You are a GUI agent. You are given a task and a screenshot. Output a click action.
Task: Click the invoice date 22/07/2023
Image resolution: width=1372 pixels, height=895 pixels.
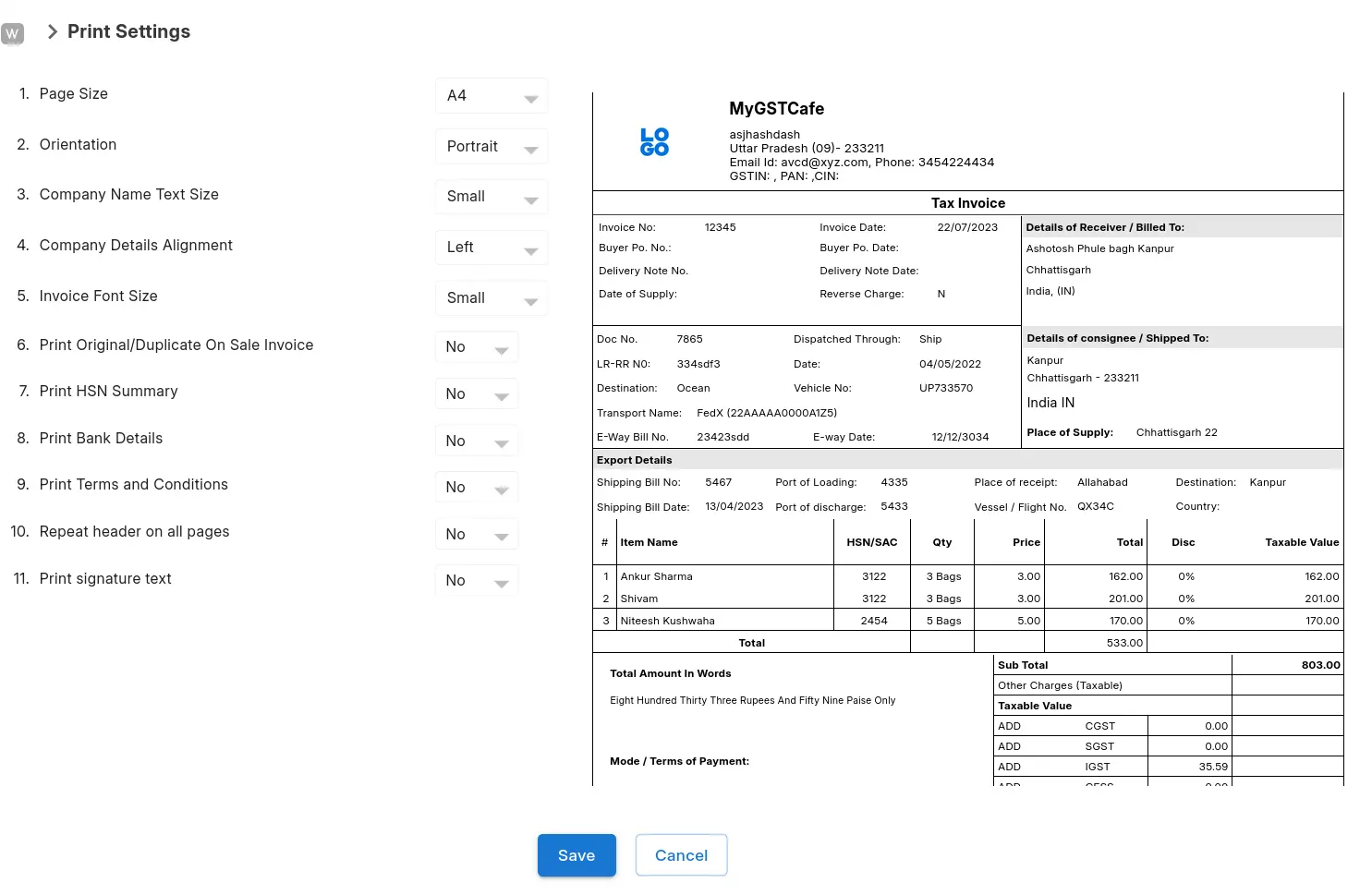(967, 227)
